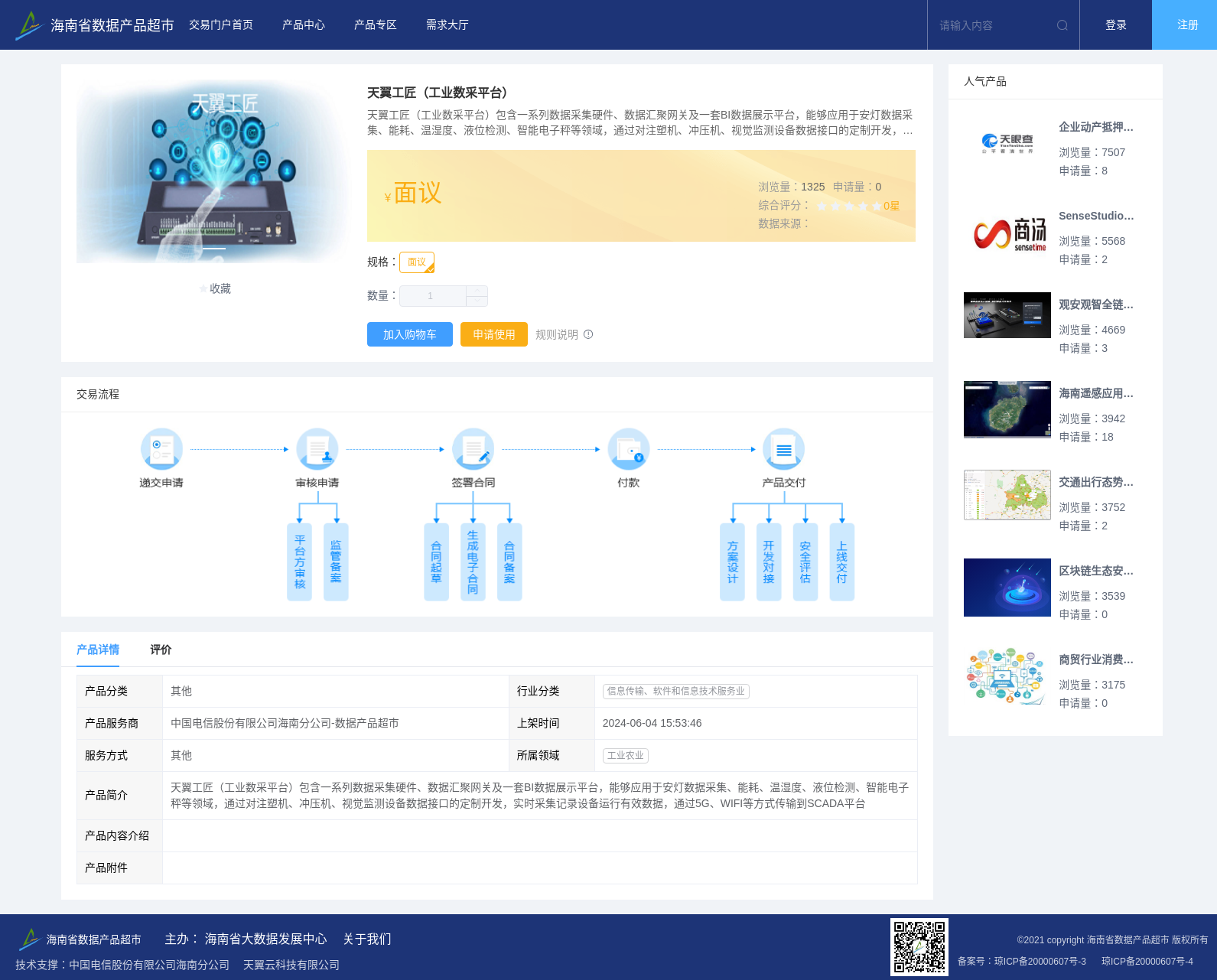Image resolution: width=1217 pixels, height=980 pixels.
Task: Click the 注册 button
Action: (1185, 25)
